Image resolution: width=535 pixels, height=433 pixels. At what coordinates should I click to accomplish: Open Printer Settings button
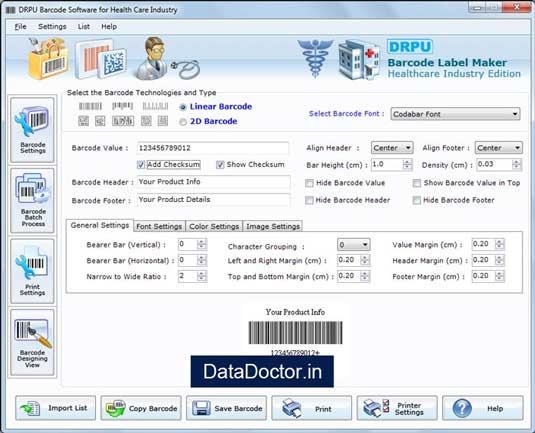pyautogui.click(x=397, y=408)
